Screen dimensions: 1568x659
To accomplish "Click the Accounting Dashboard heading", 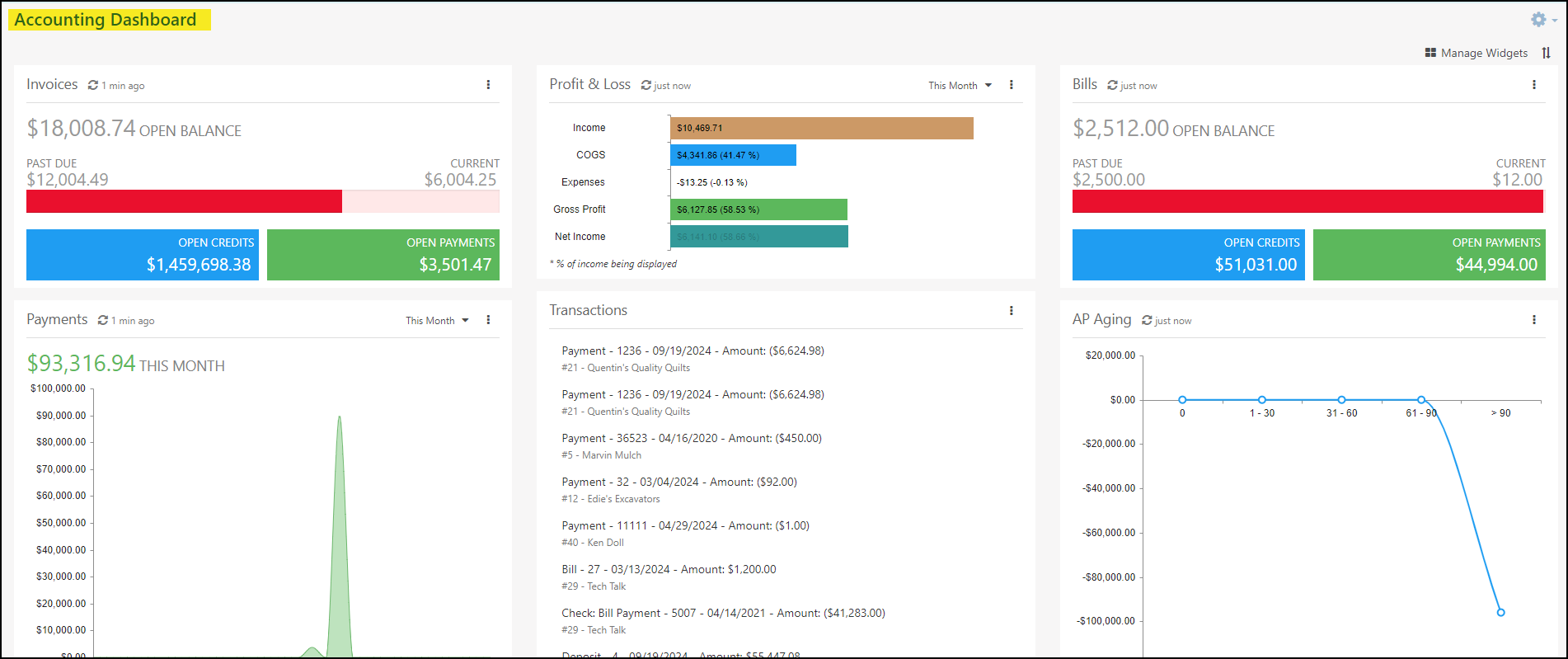I will 106,20.
